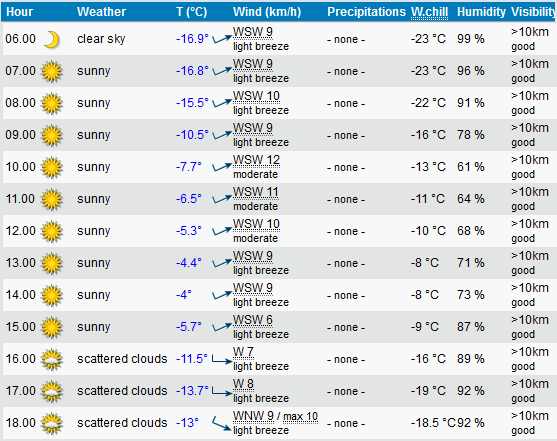Click the wind arrow icon at 06.00

point(222,39)
